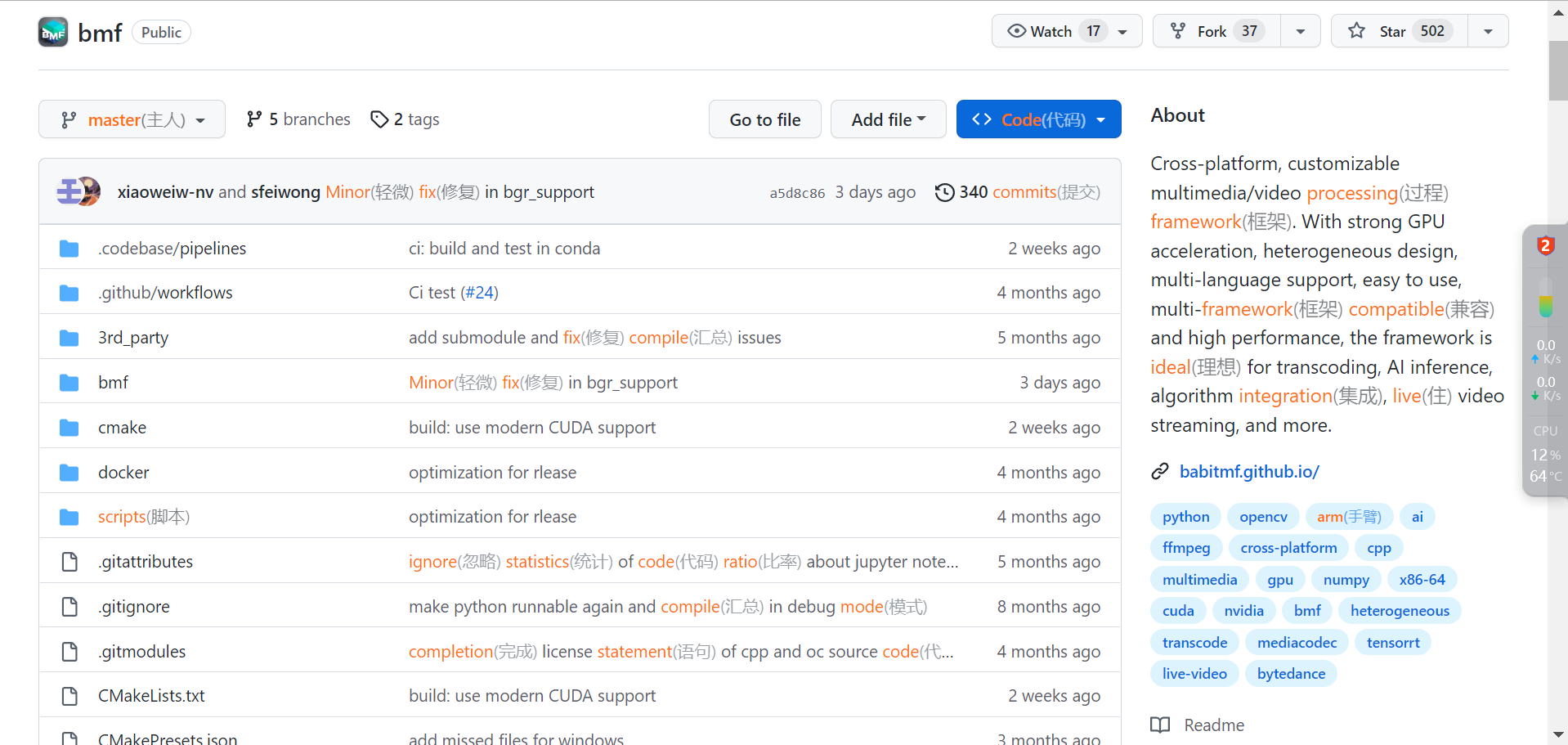This screenshot has width=1568, height=745.
Task: Open 'ci: build and test in conda' commit
Action: pyautogui.click(x=504, y=249)
